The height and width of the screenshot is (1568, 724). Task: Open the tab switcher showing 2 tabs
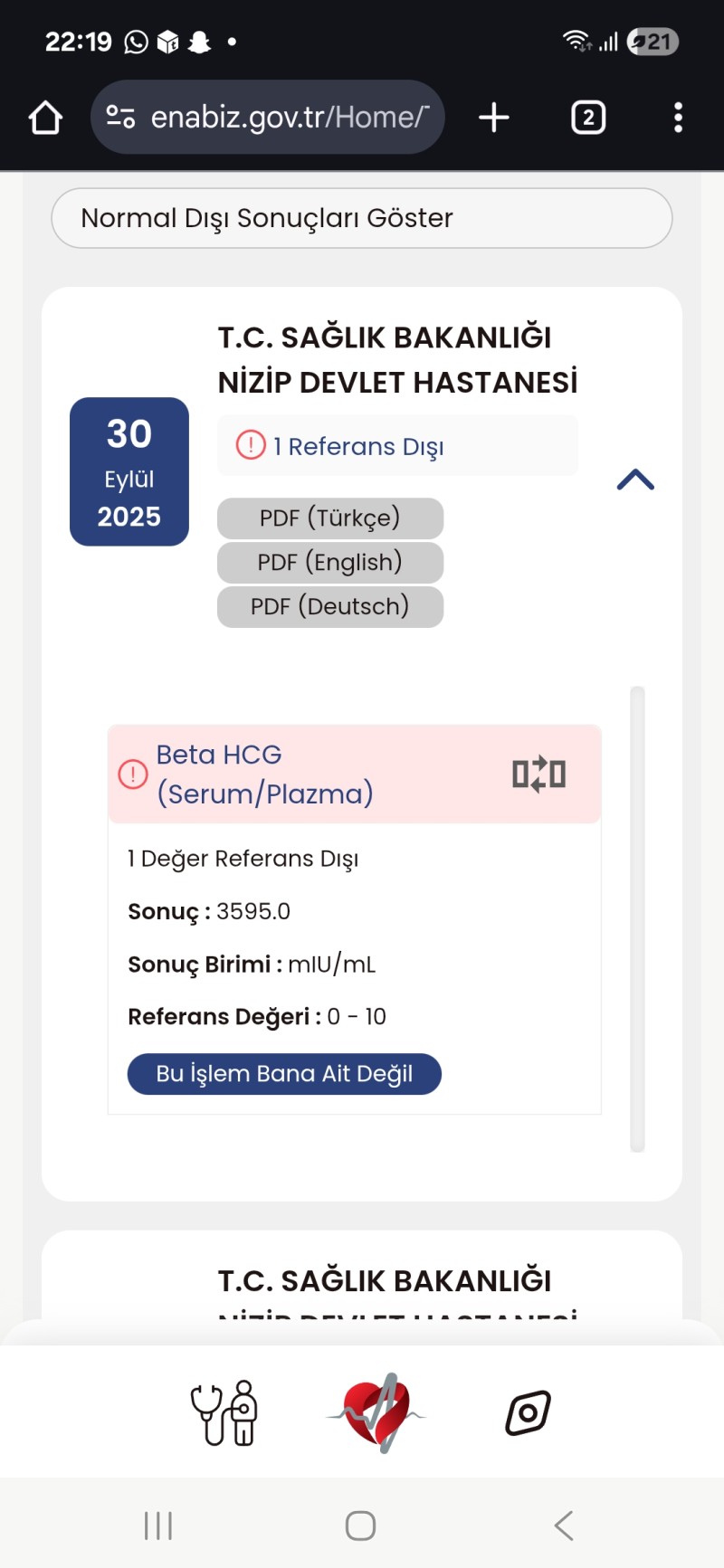pyautogui.click(x=588, y=118)
